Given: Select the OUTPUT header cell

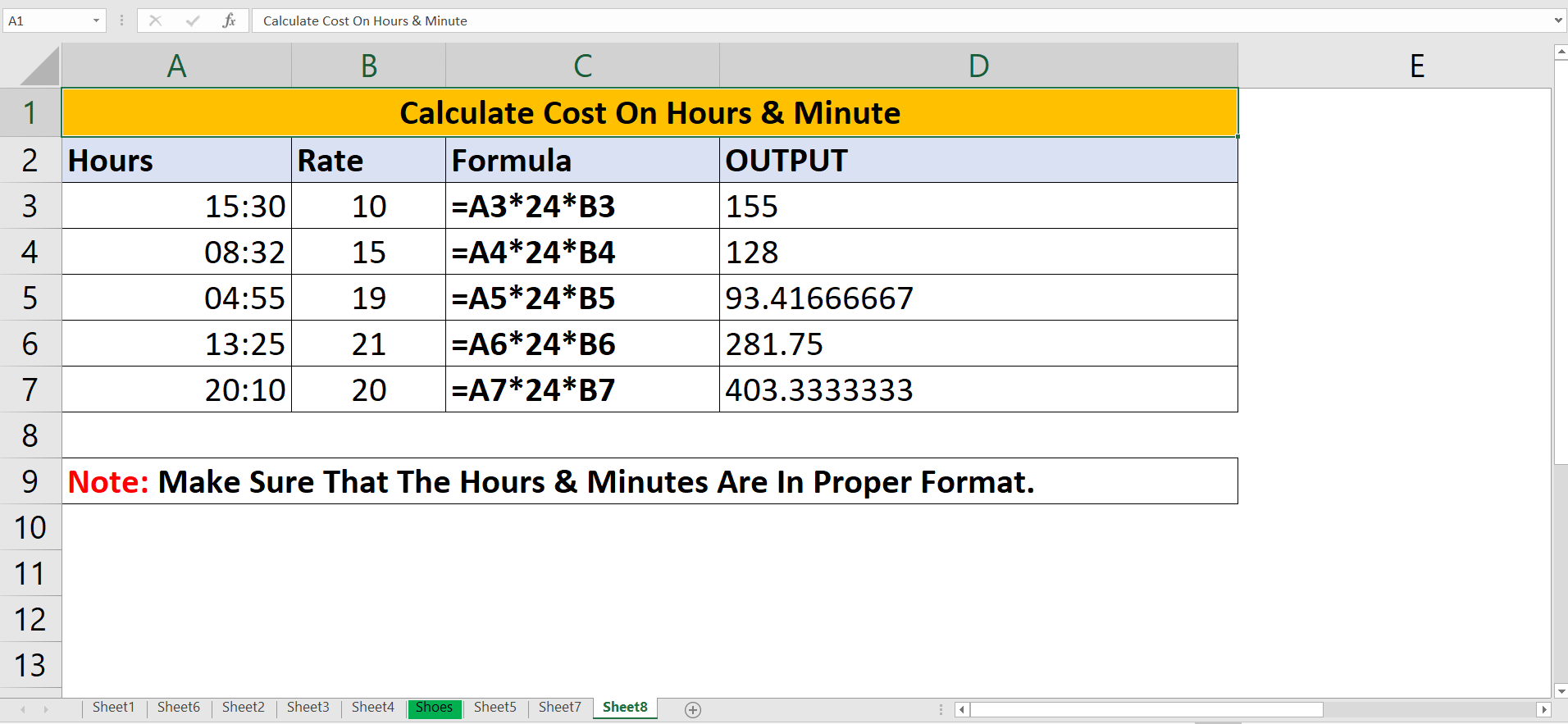Looking at the screenshot, I should pyautogui.click(x=978, y=160).
